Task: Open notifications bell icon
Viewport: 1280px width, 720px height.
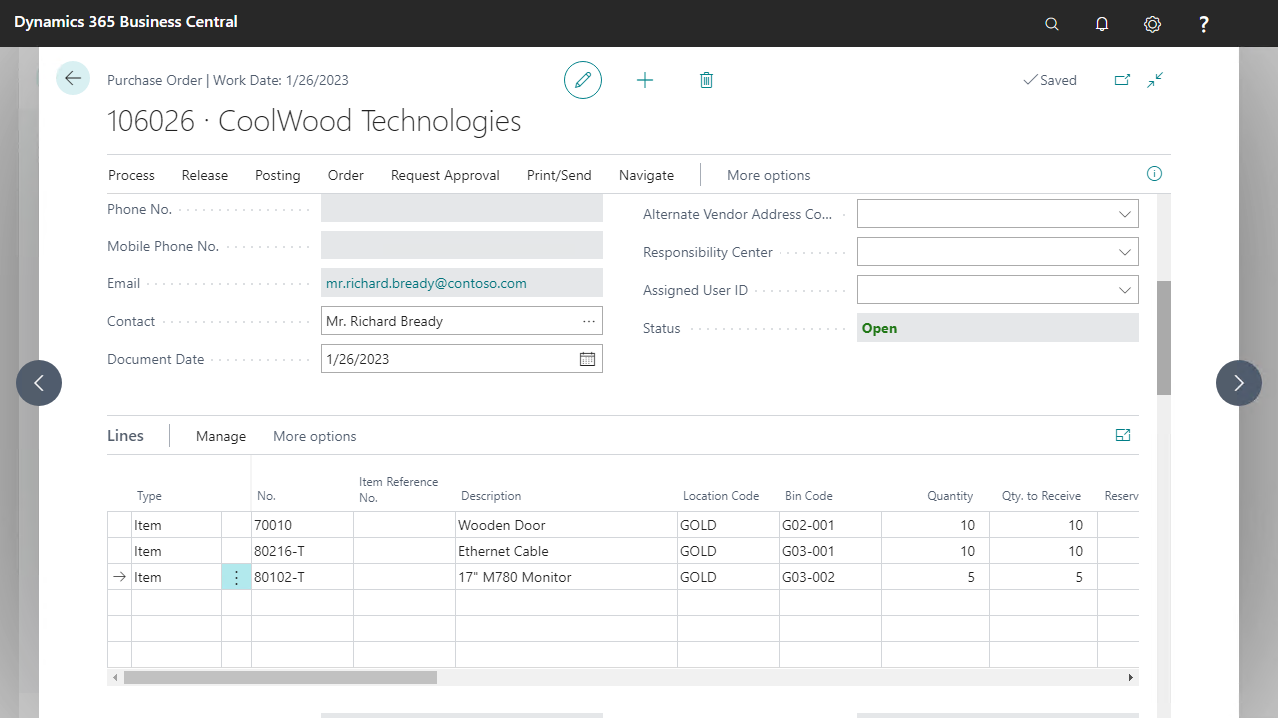Action: click(1102, 24)
